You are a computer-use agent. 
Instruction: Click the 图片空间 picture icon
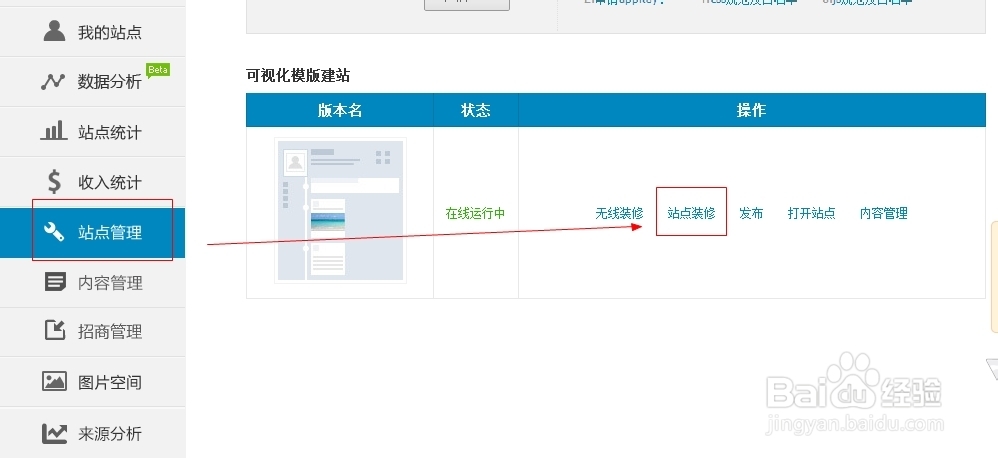54,381
